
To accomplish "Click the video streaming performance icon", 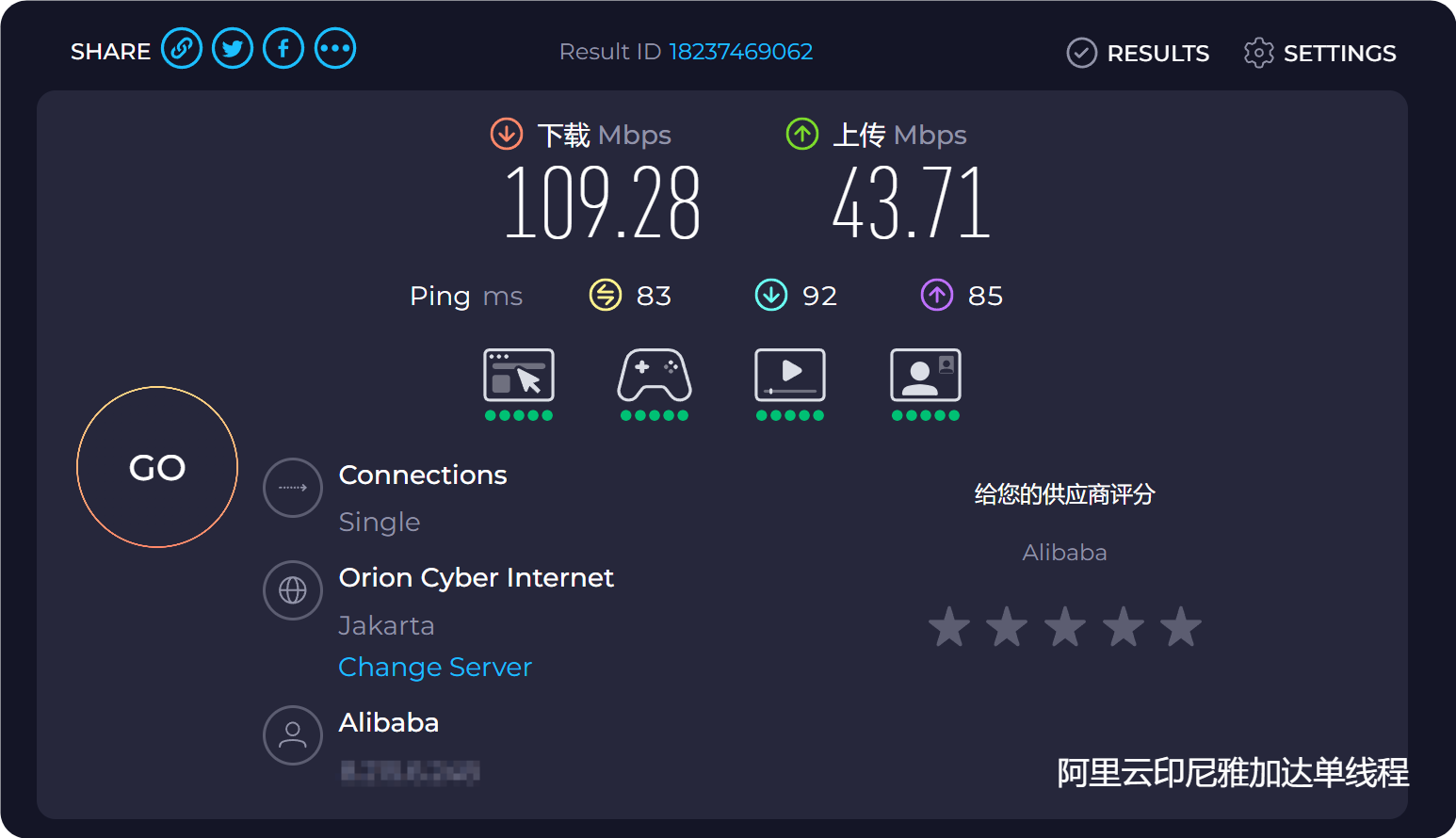I will pyautogui.click(x=790, y=376).
